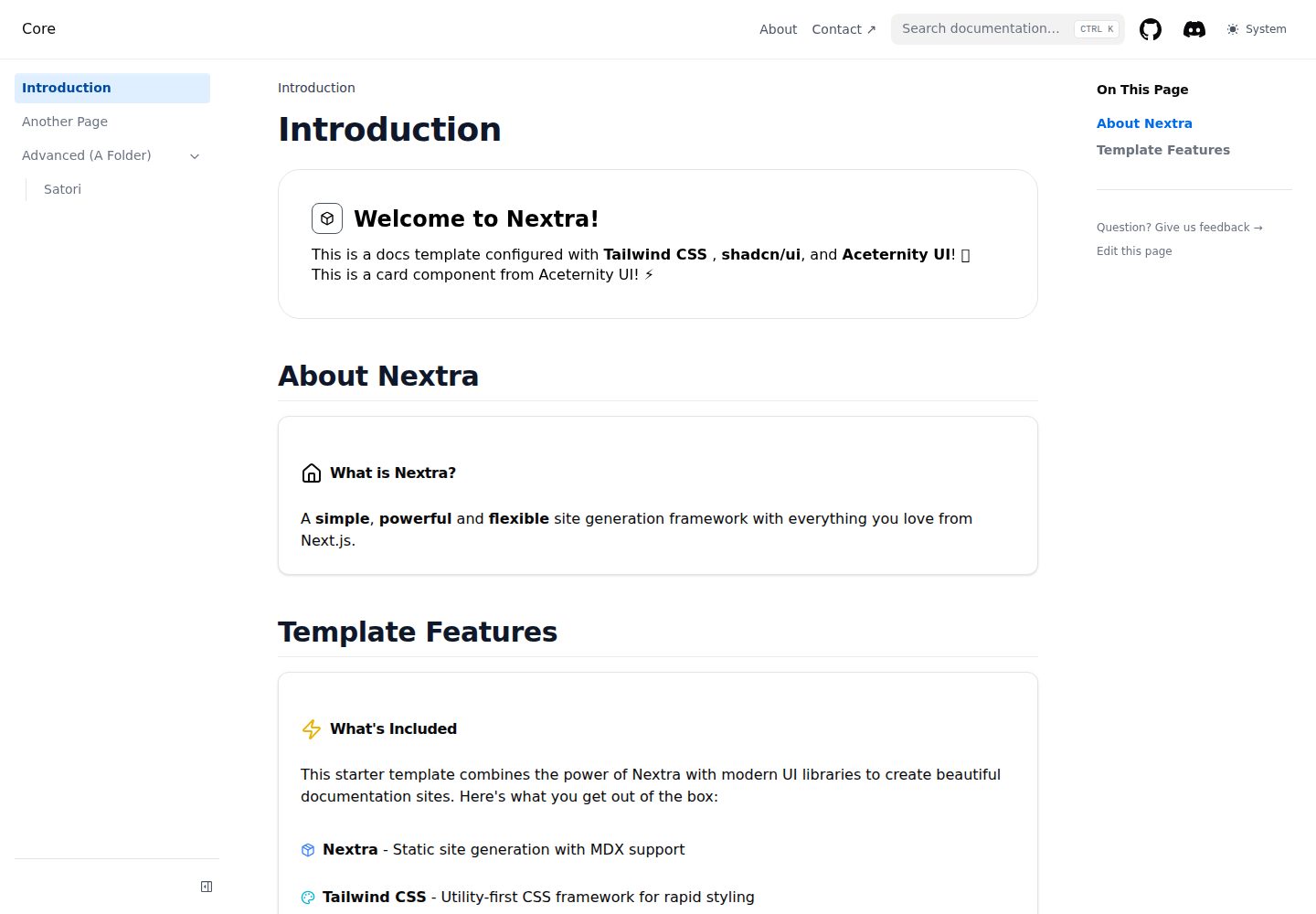
Task: Click the cube icon beside Welcome to Nextra
Action: pyautogui.click(x=327, y=218)
